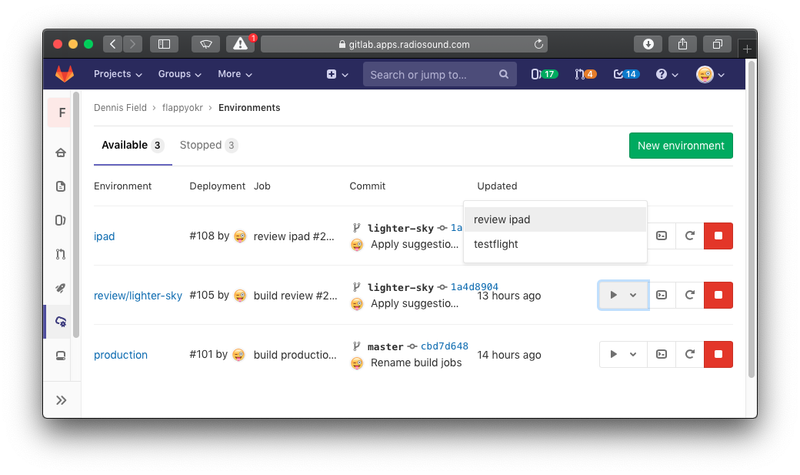This screenshot has width=800, height=475.
Task: Open terminal for production environment
Action: pyautogui.click(x=661, y=354)
